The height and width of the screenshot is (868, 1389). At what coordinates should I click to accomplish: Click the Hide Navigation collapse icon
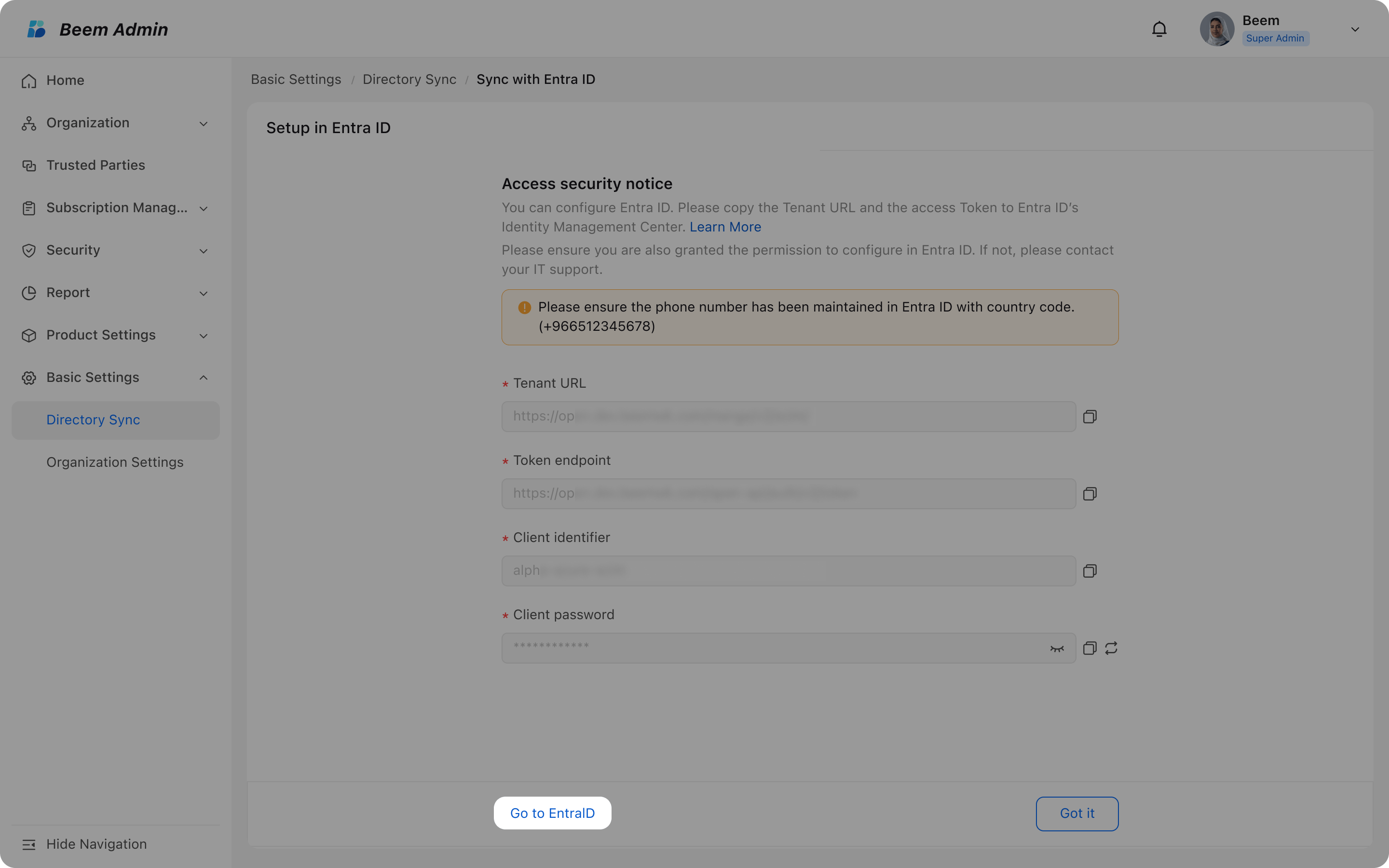(x=29, y=844)
